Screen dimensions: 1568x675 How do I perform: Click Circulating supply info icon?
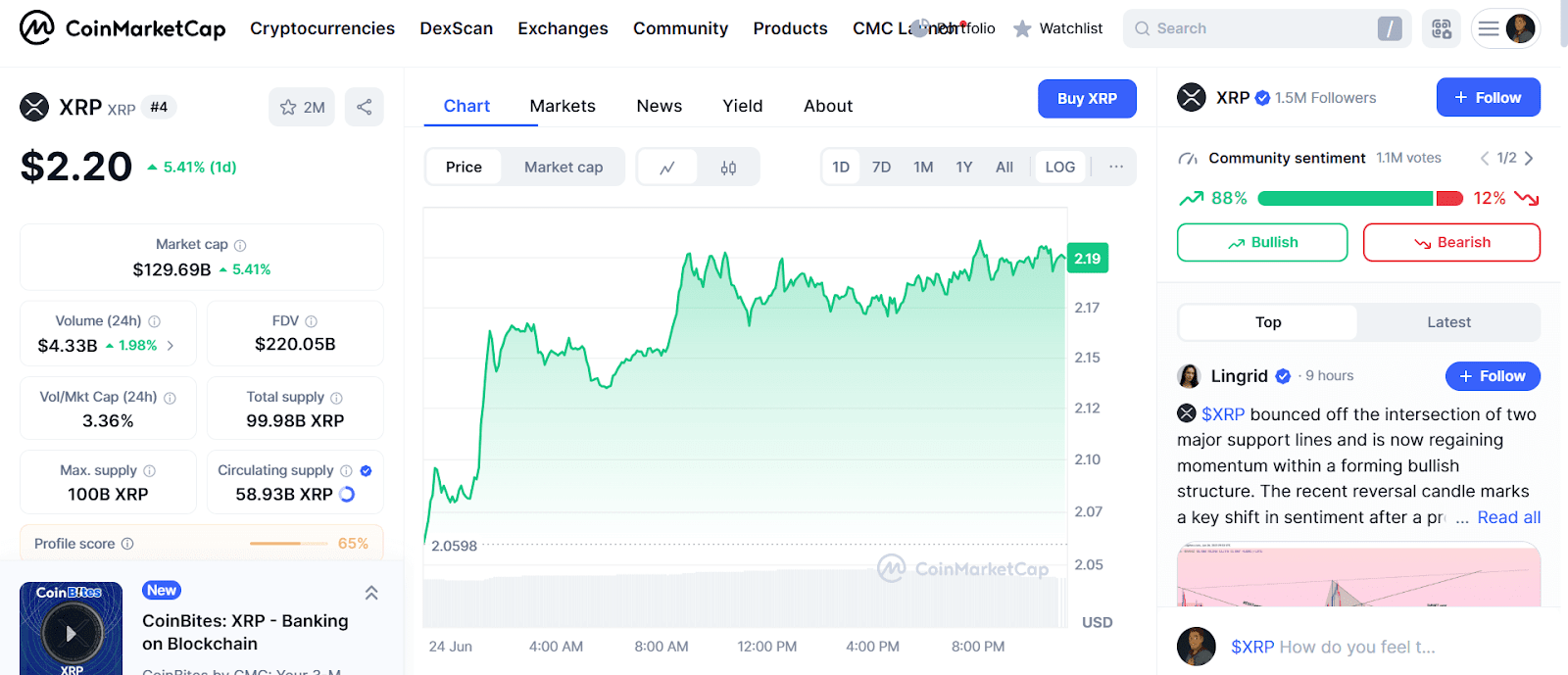(x=346, y=471)
